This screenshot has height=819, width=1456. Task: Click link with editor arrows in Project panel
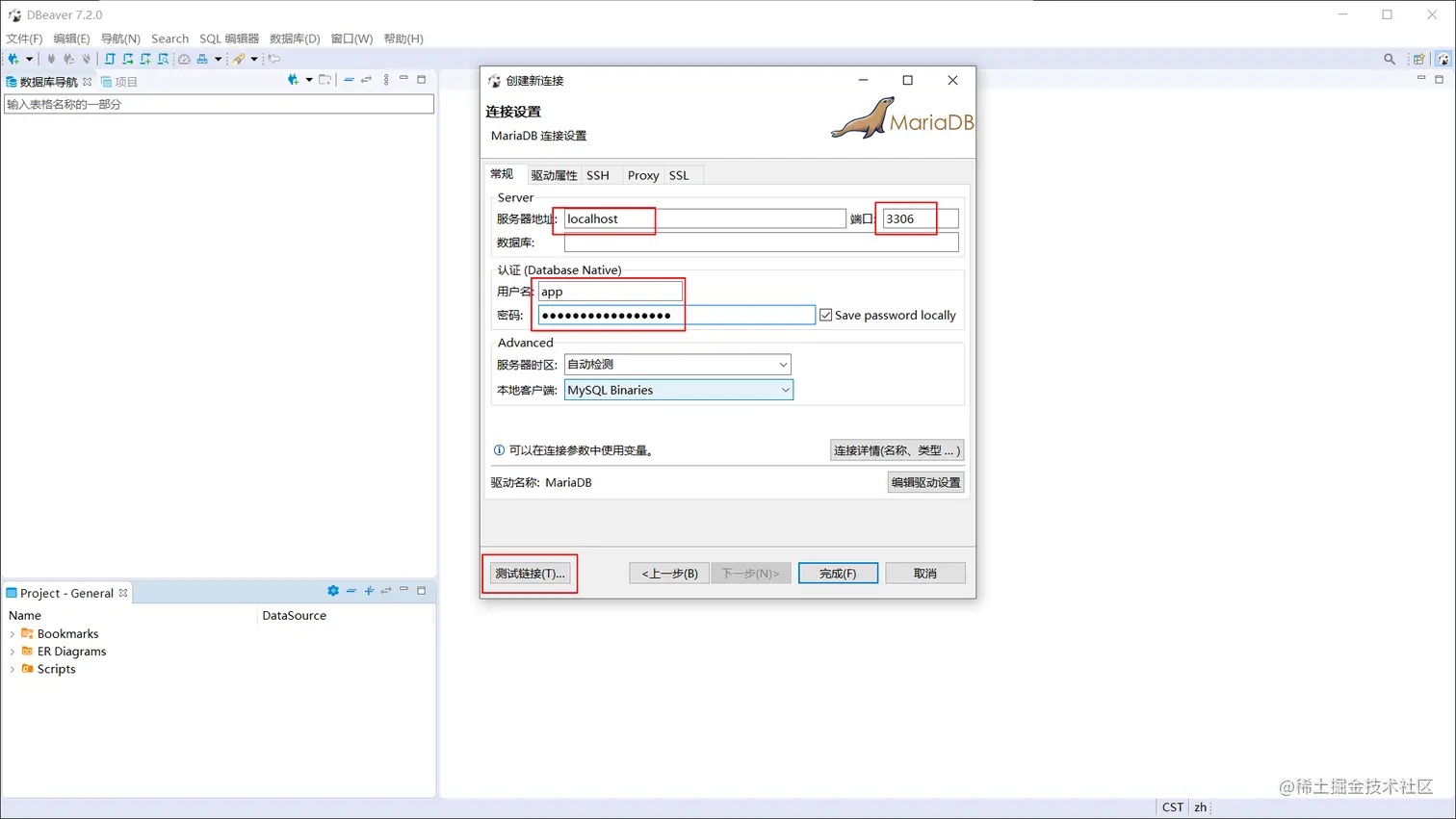[386, 591]
